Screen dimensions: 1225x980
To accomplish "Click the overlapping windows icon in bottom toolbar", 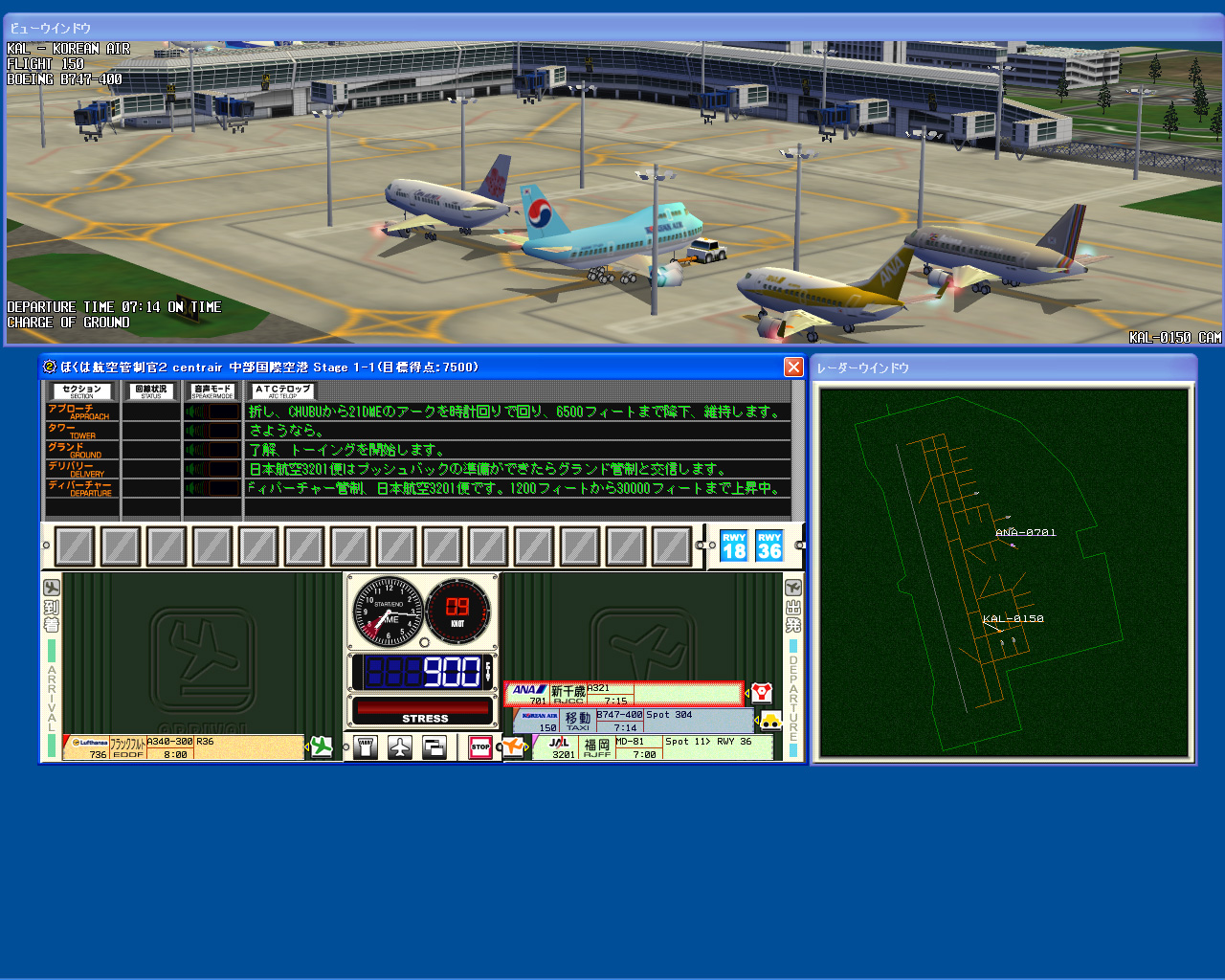I will tap(434, 747).
